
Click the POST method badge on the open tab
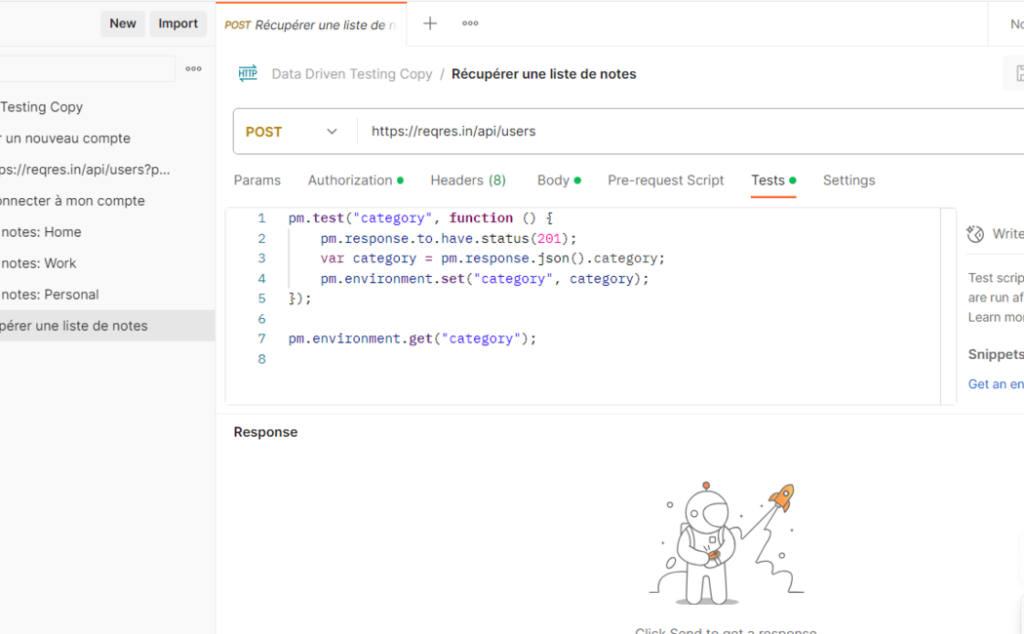[x=239, y=23]
